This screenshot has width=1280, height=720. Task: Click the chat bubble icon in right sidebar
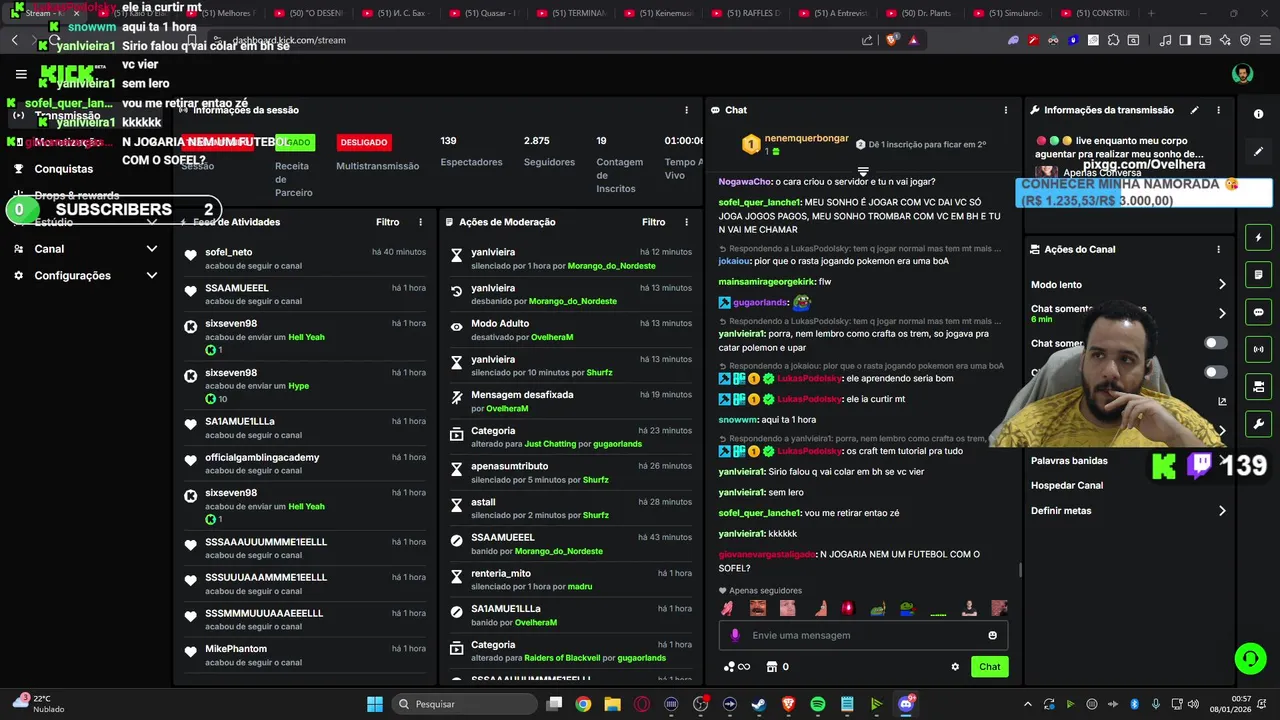(x=1258, y=312)
